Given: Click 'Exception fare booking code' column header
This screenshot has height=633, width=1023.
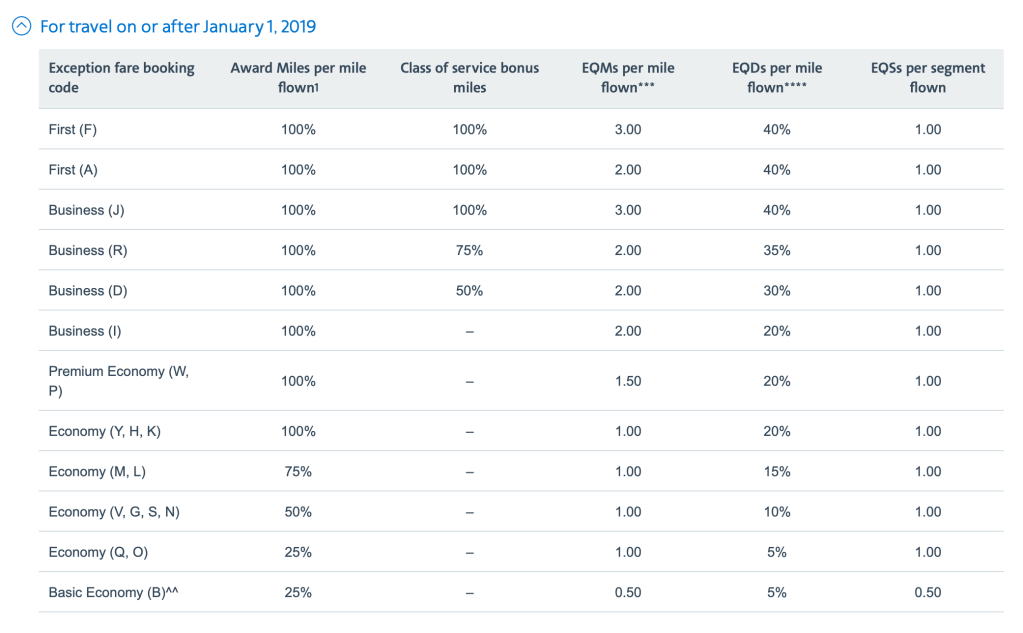Looking at the screenshot, I should point(121,78).
